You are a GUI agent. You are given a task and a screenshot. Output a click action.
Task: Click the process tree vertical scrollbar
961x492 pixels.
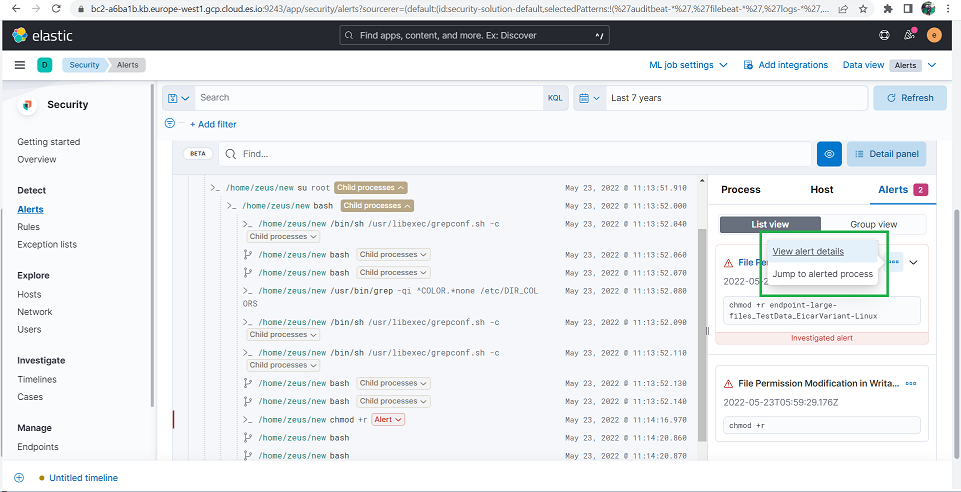702,334
